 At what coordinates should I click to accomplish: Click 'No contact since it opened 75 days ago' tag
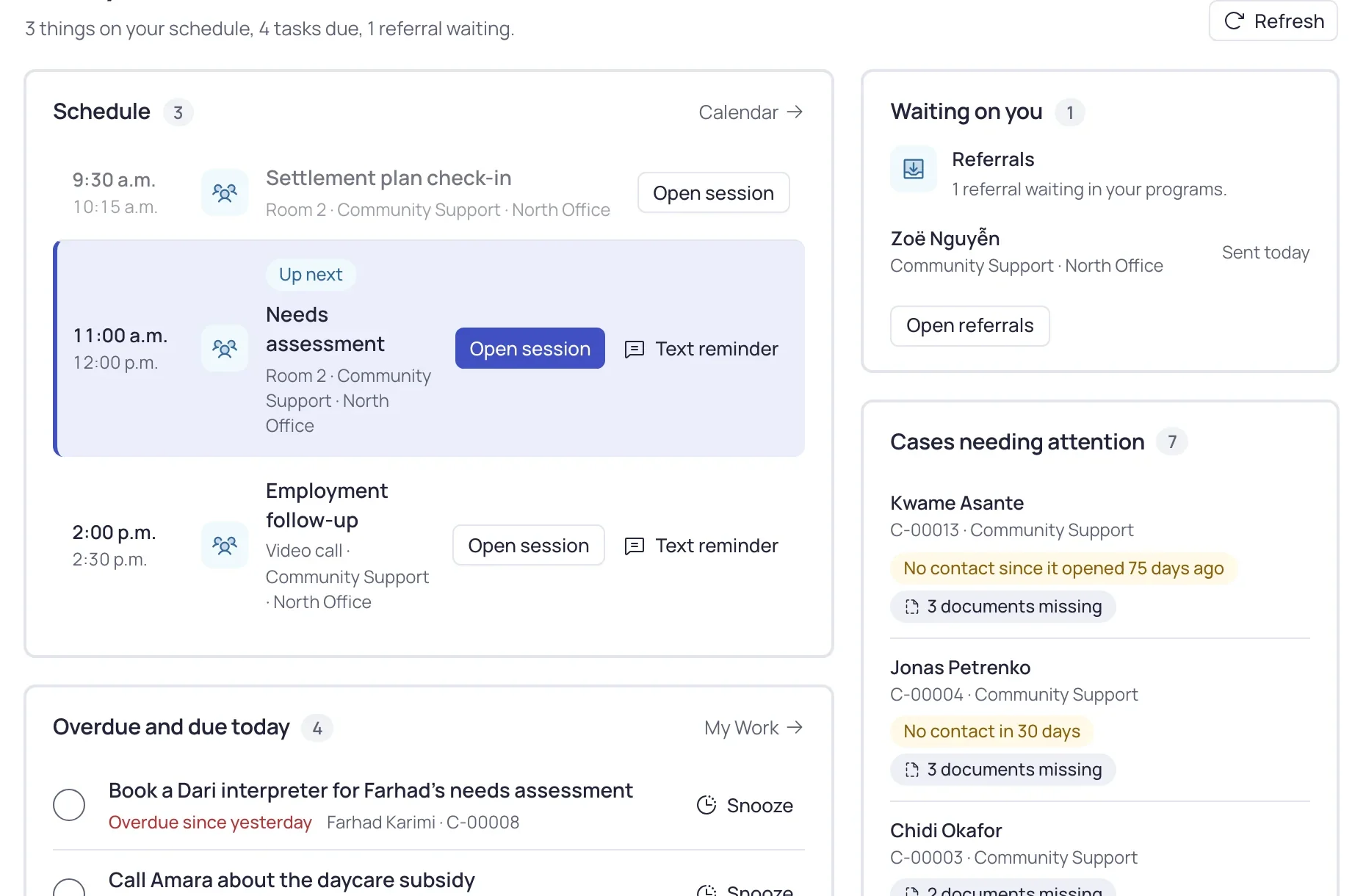pyautogui.click(x=1063, y=568)
